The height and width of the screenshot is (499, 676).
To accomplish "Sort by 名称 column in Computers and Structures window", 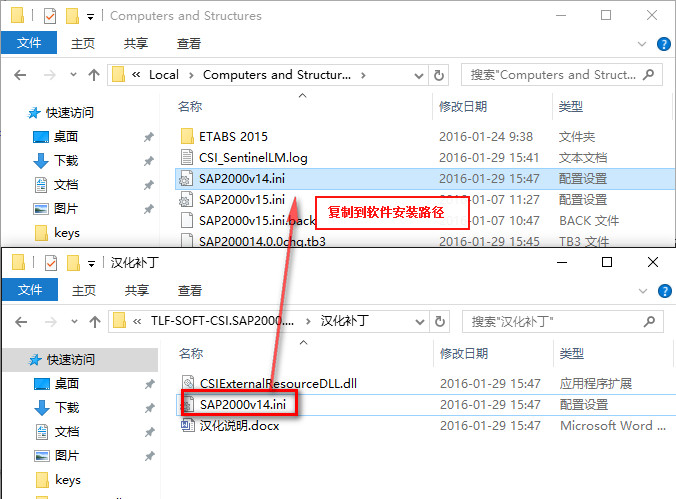I will [190, 106].
